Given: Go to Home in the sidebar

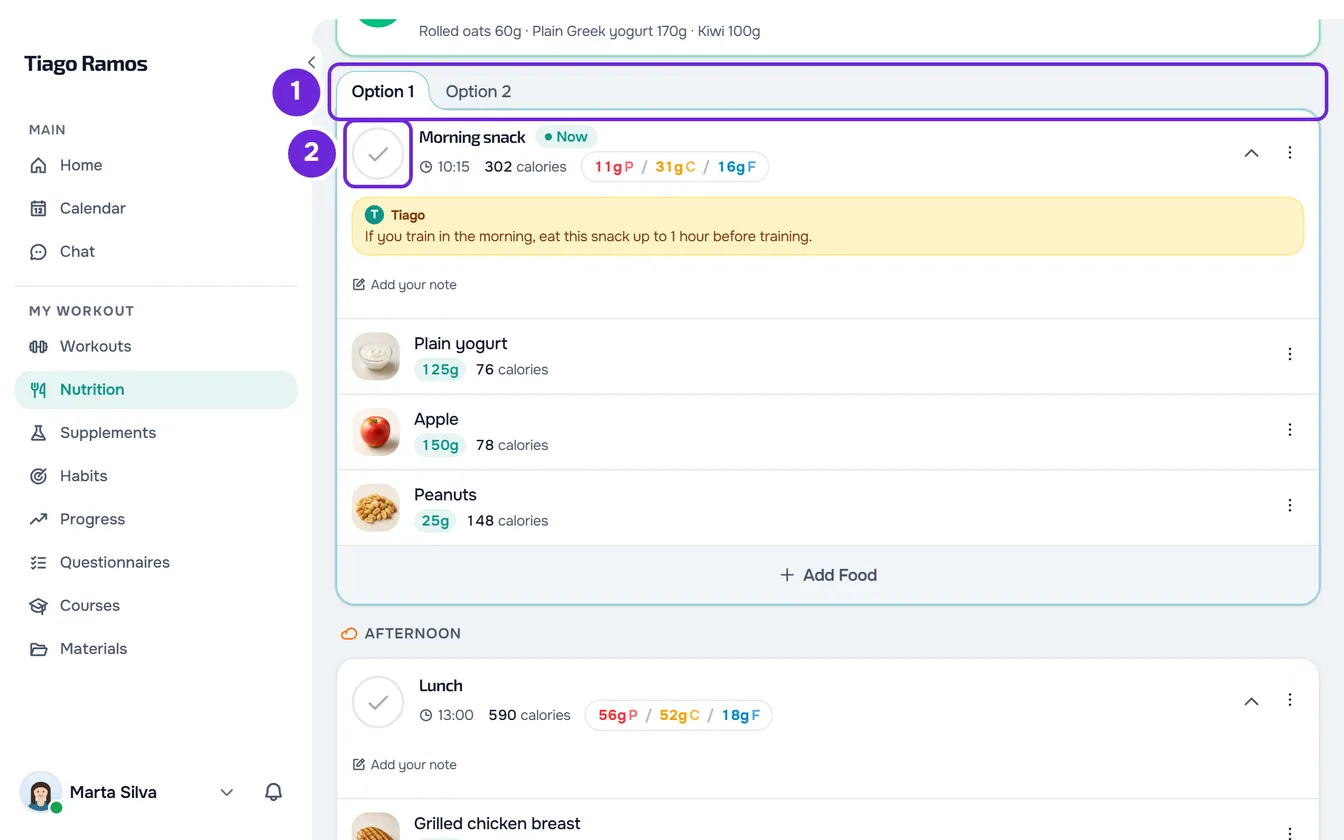Looking at the screenshot, I should tap(156, 165).
